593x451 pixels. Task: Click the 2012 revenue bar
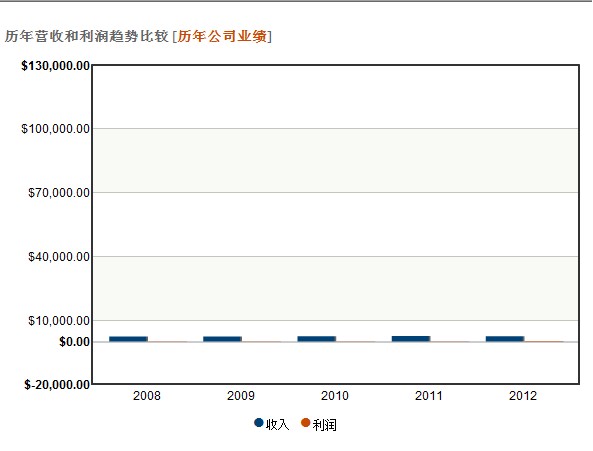point(505,339)
